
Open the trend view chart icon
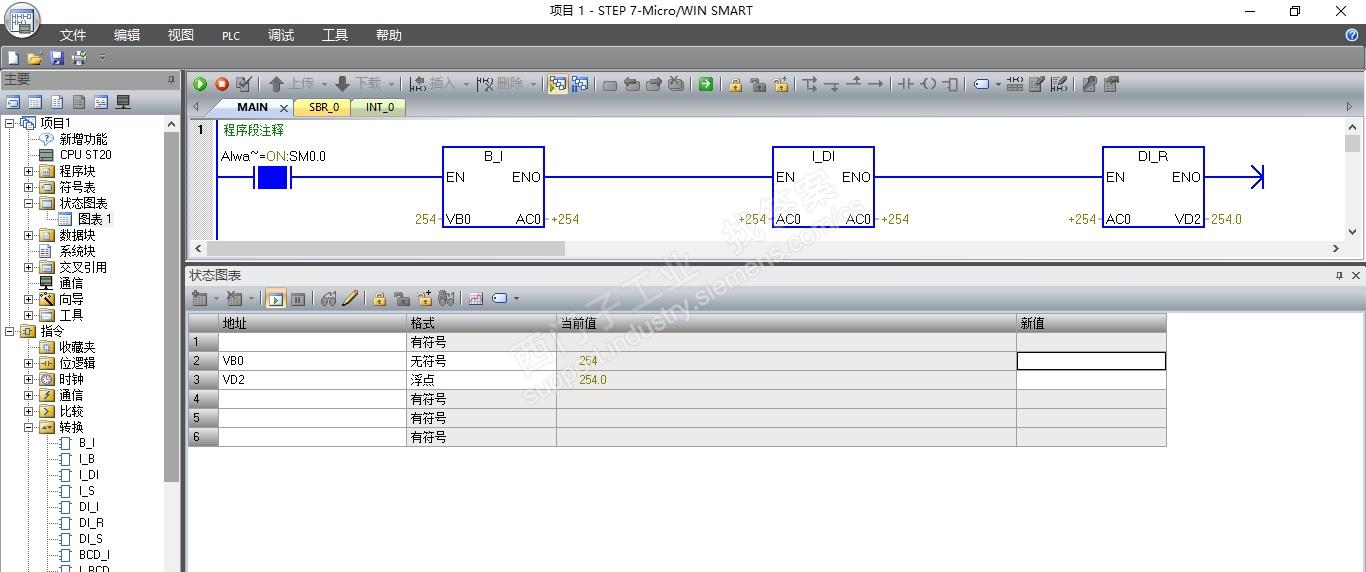pyautogui.click(x=475, y=298)
